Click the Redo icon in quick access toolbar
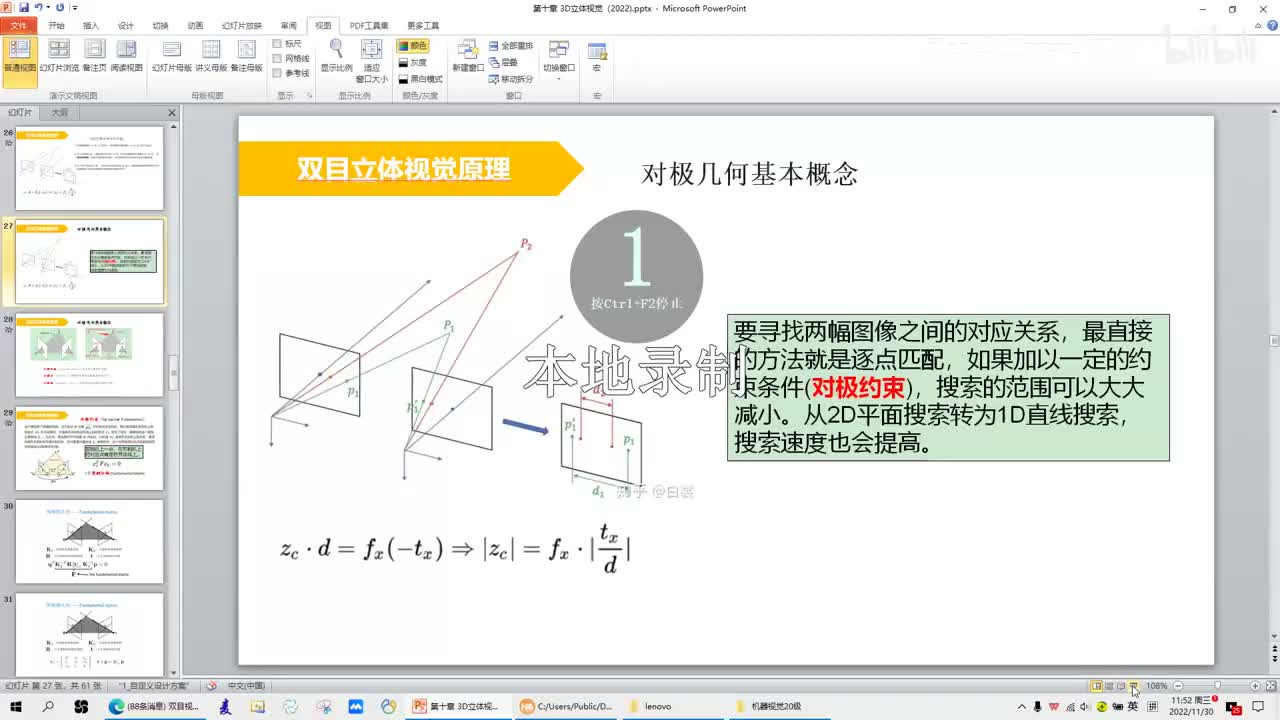This screenshot has width=1280, height=720. [60, 8]
